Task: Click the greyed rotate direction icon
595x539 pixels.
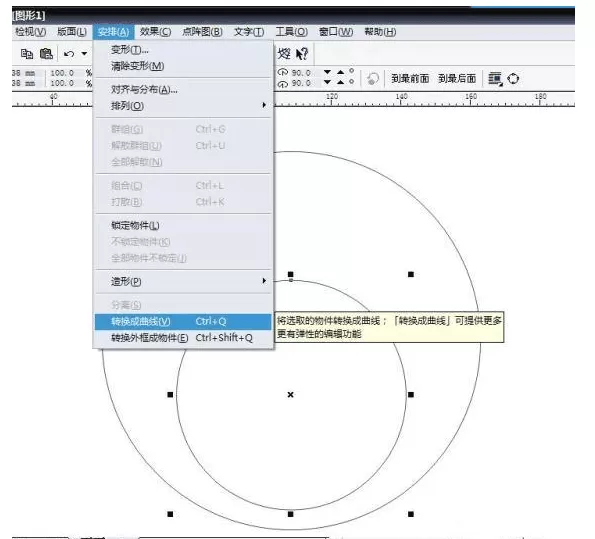Action: pyautogui.click(x=373, y=79)
